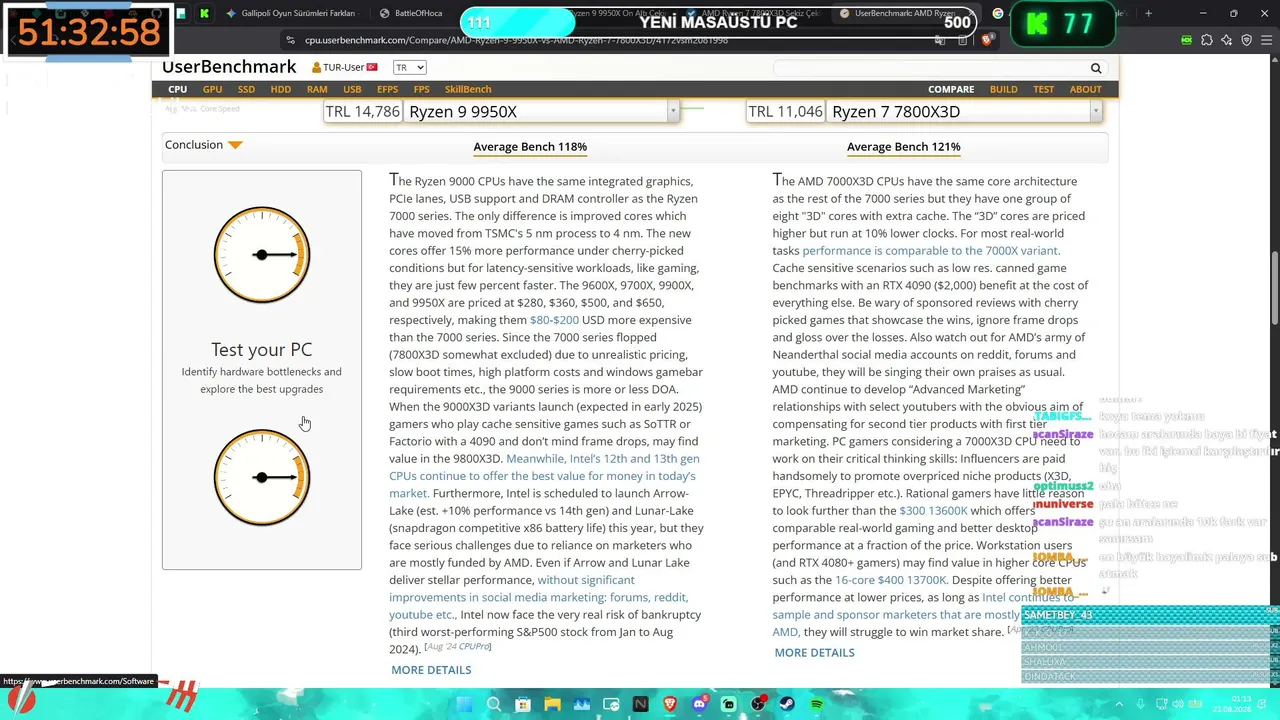The image size is (1280, 720).
Task: Open the comparable to 7000X variant link
Action: (x=931, y=250)
